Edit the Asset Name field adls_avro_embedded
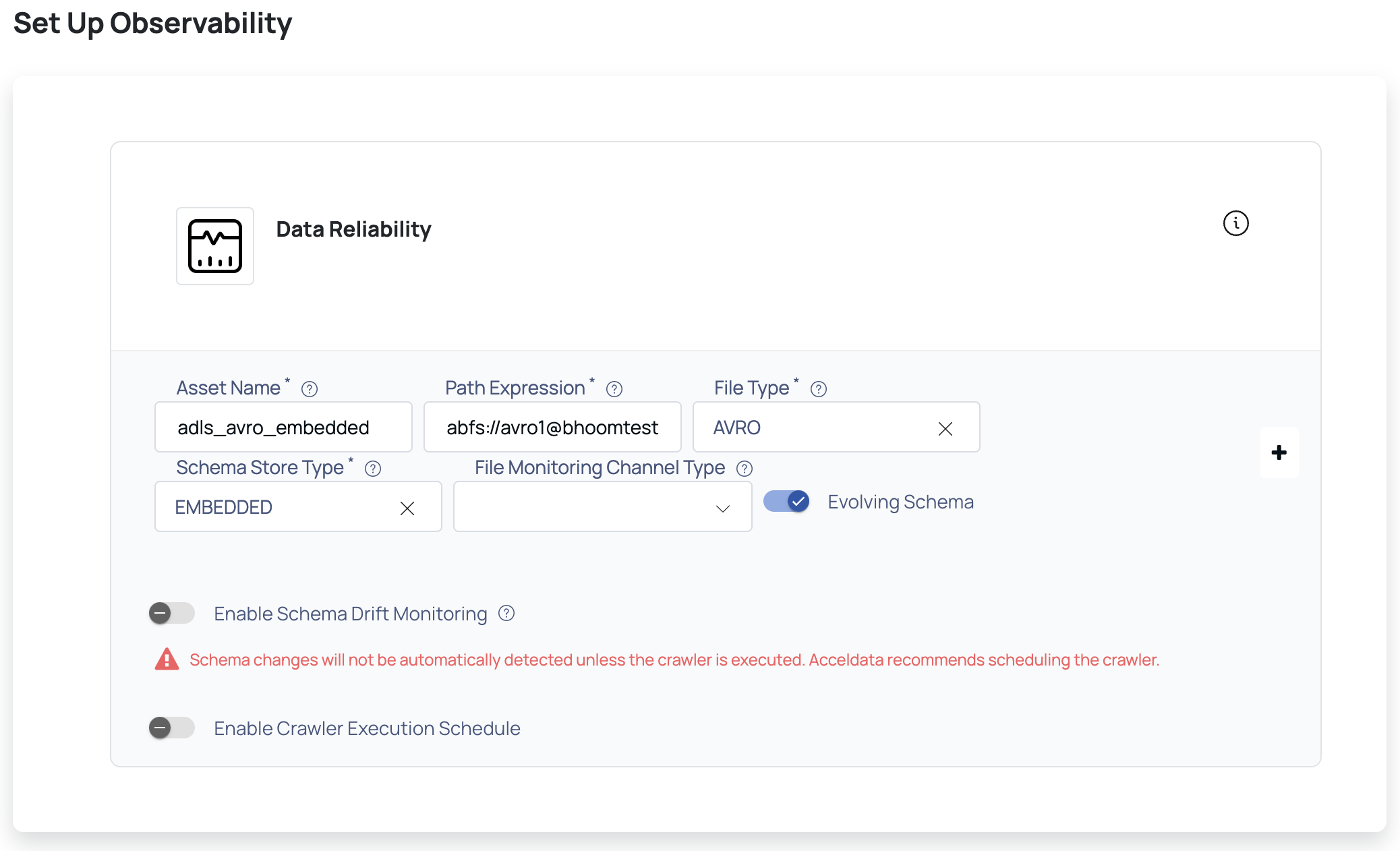This screenshot has width=1400, height=851. pos(283,428)
